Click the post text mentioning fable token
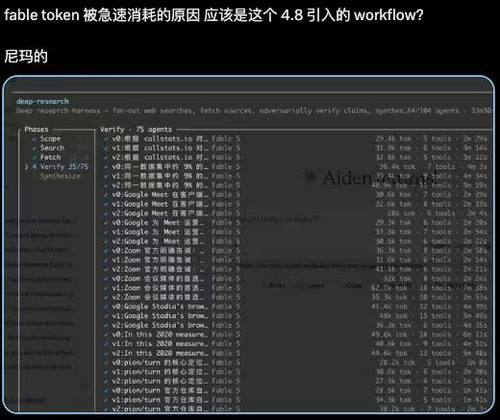Viewport: 500px width, 420px height. pos(214,15)
